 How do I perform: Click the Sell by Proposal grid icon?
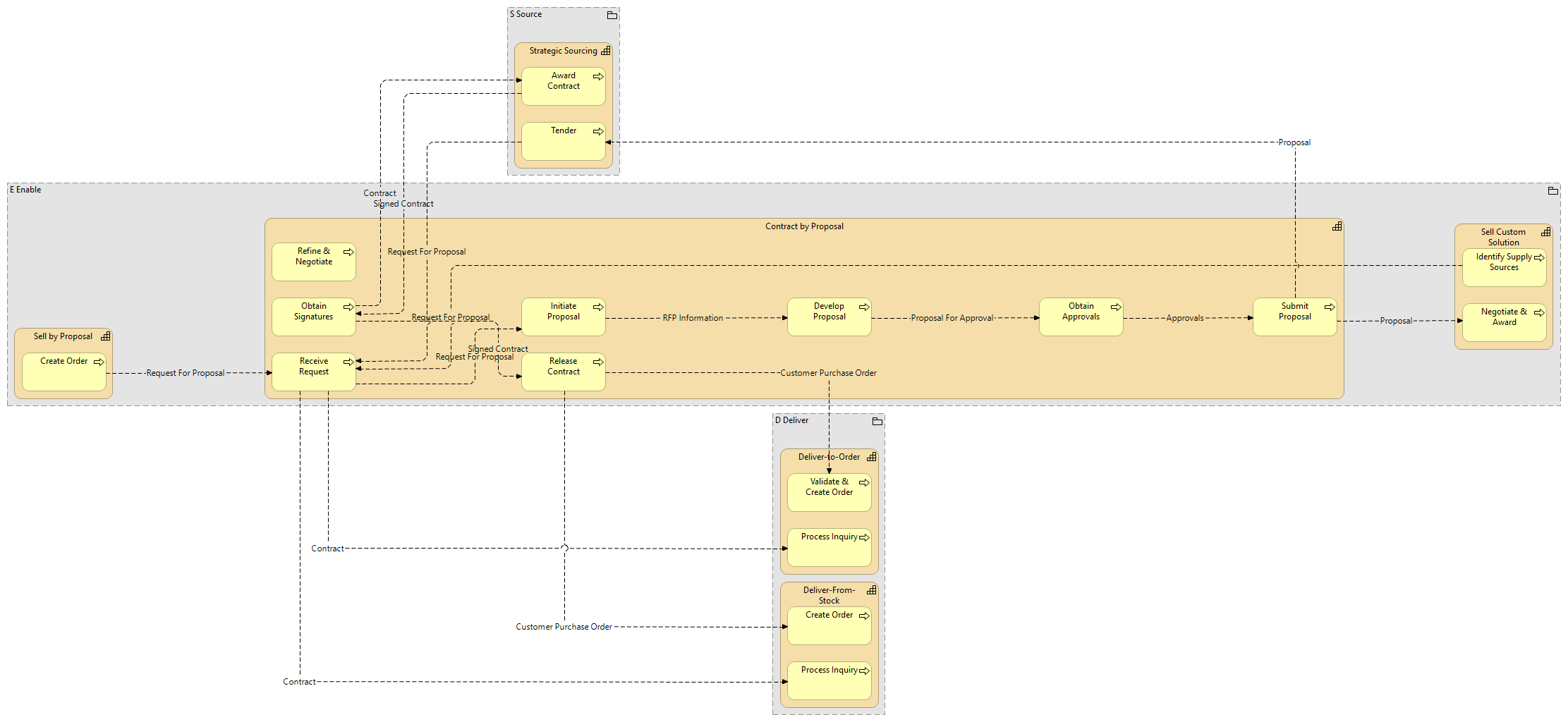point(105,336)
